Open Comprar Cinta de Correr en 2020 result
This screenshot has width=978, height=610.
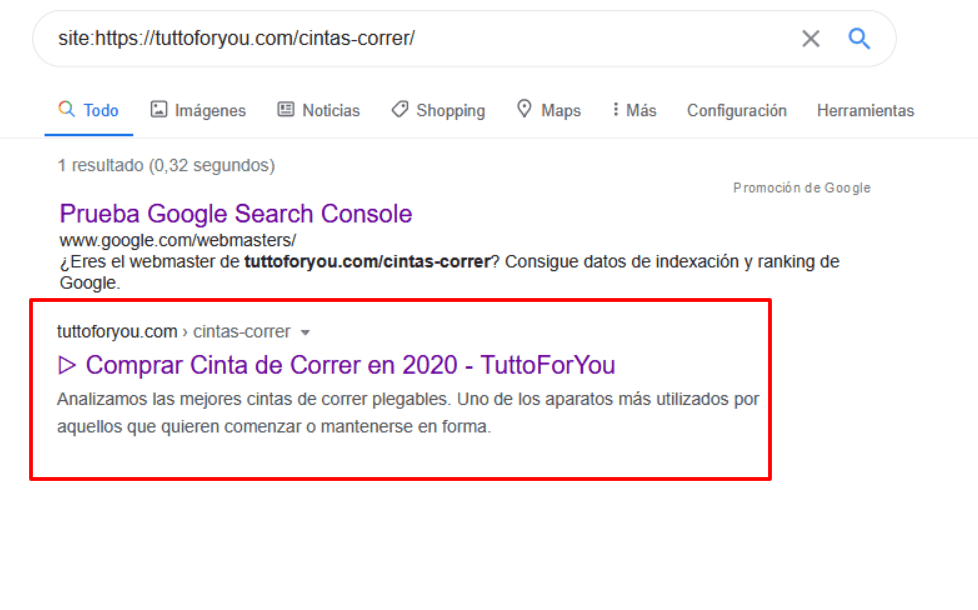click(x=336, y=365)
